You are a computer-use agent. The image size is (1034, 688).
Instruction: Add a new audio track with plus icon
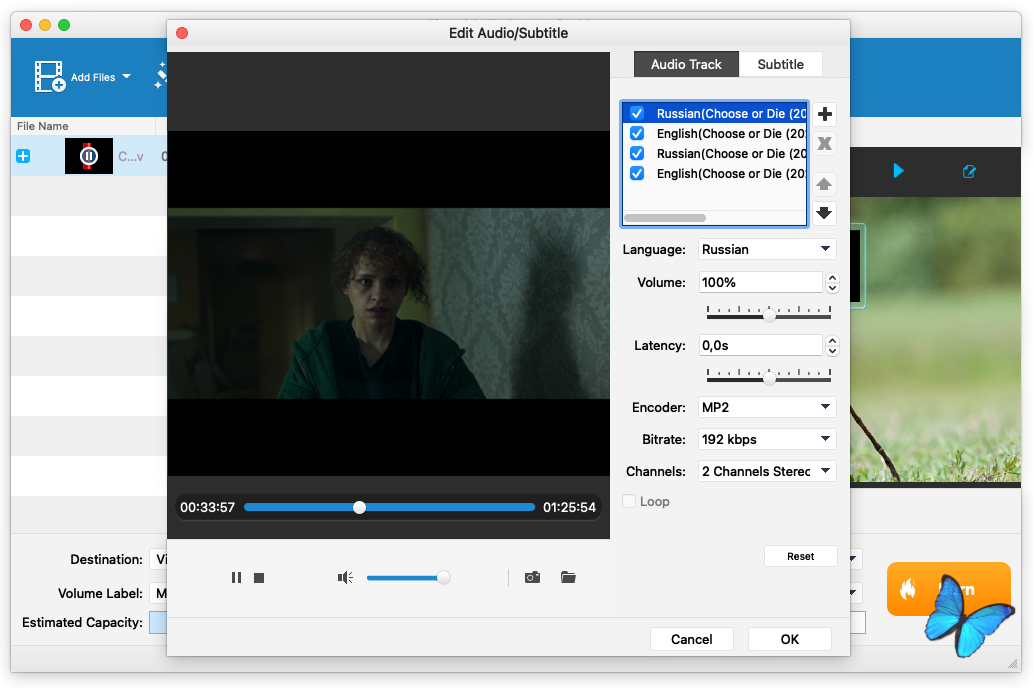824,114
